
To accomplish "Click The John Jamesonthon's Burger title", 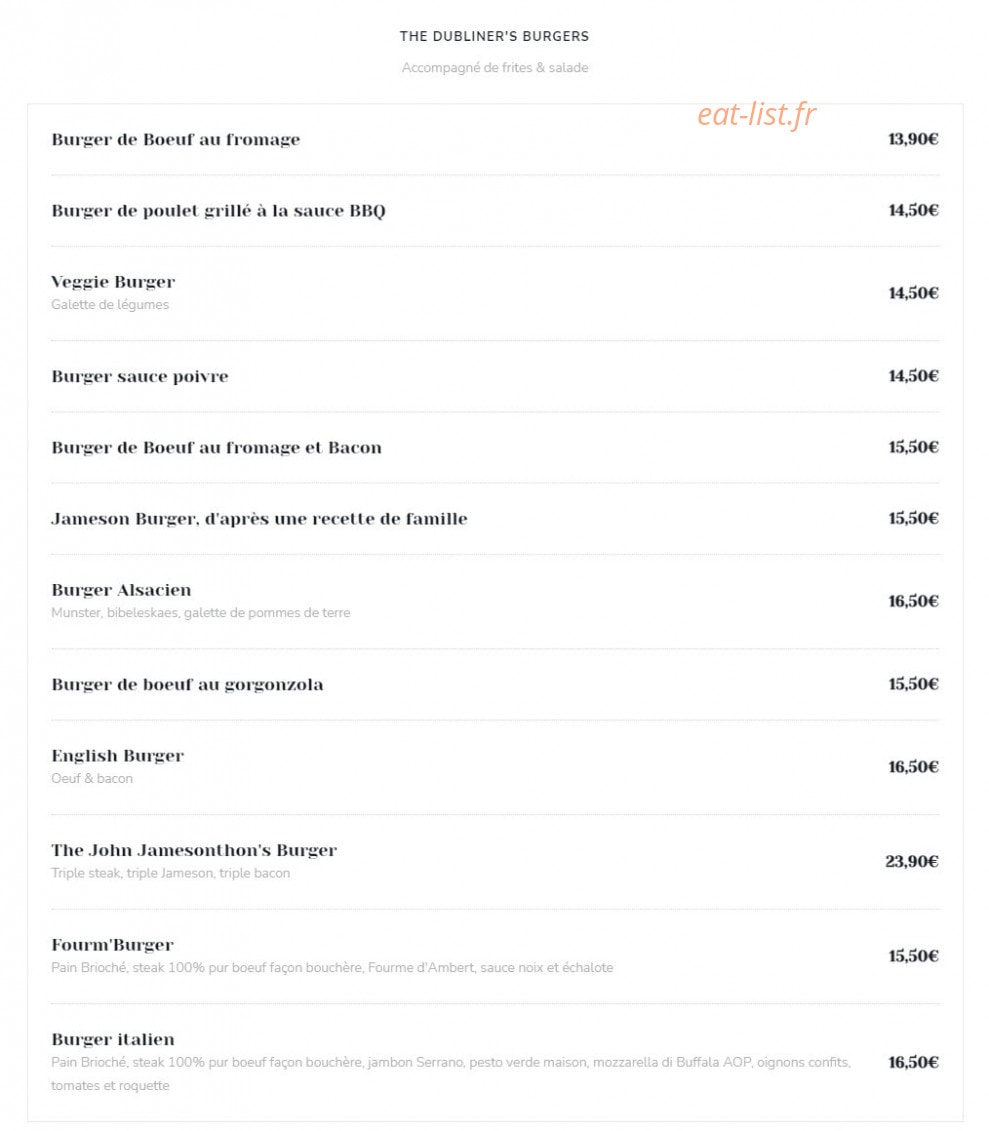I will (194, 850).
